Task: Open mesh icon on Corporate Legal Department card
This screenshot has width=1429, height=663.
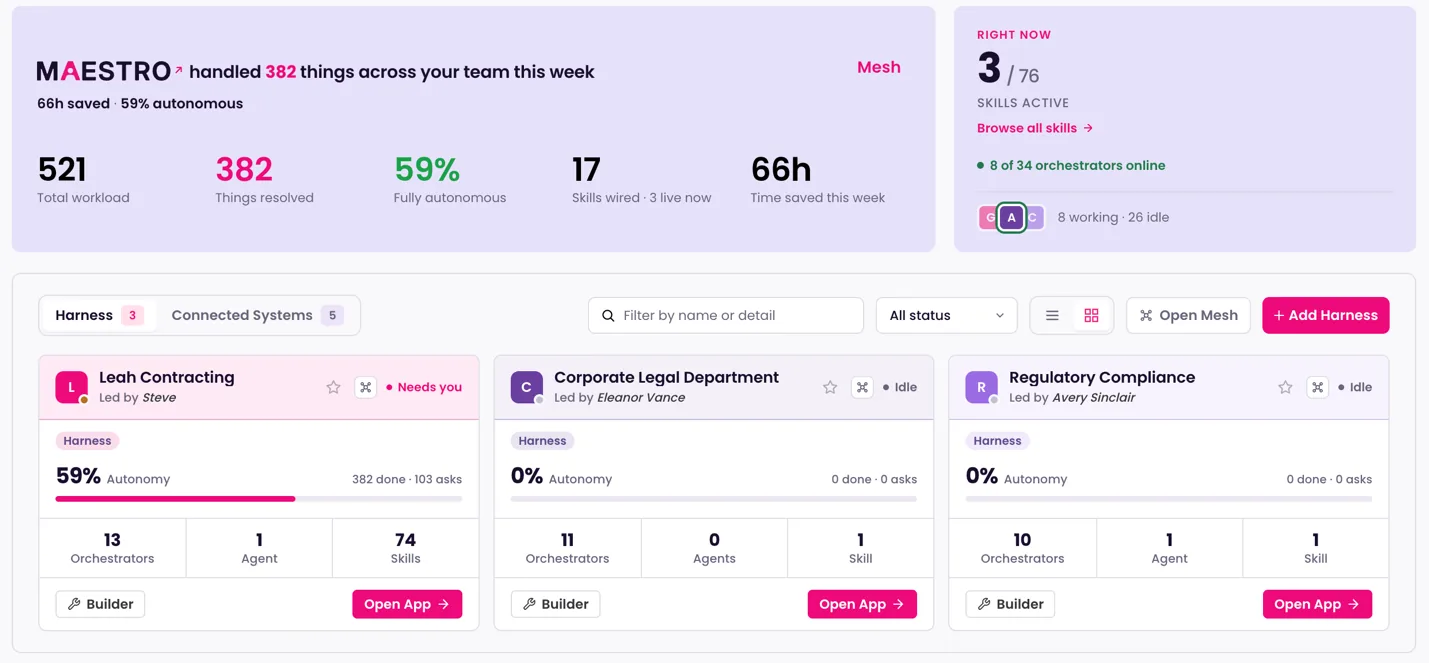Action: [862, 387]
